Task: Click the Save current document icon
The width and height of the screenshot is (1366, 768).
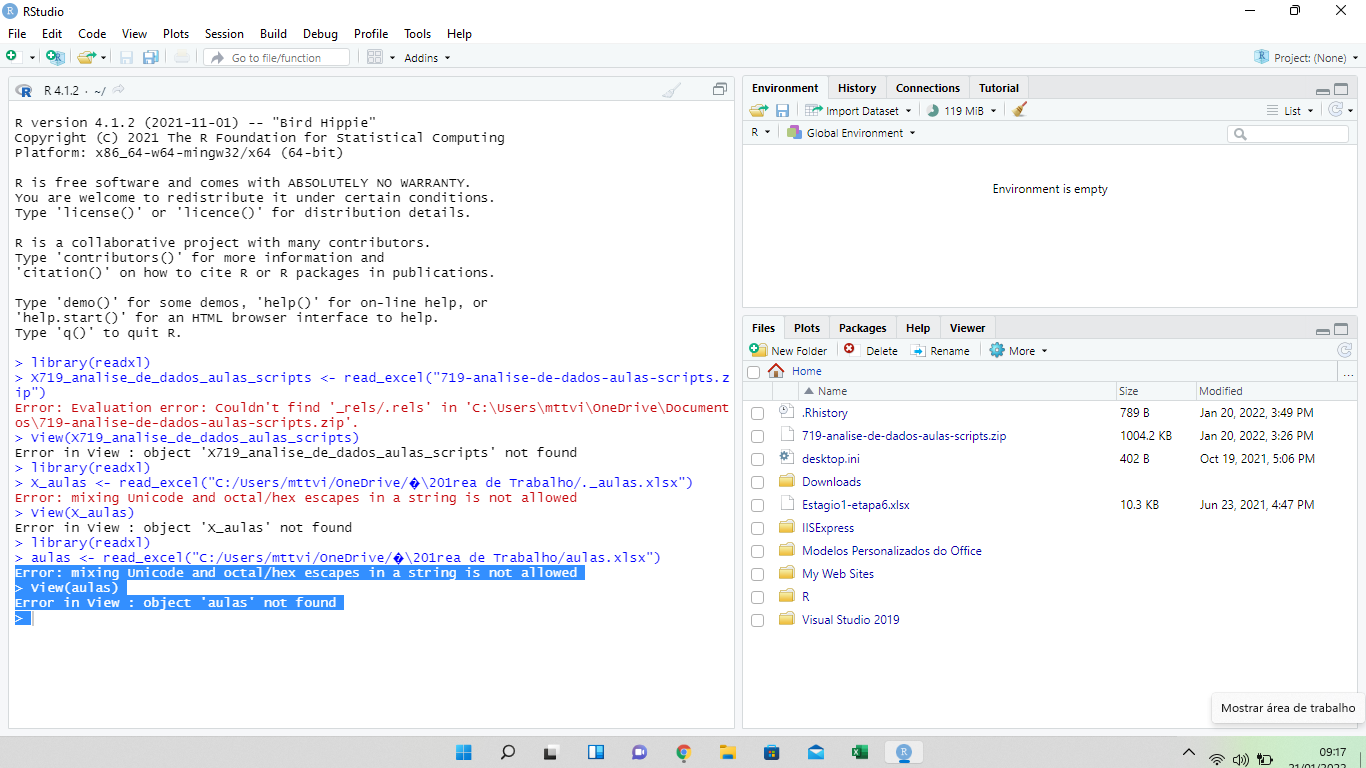Action: click(127, 57)
